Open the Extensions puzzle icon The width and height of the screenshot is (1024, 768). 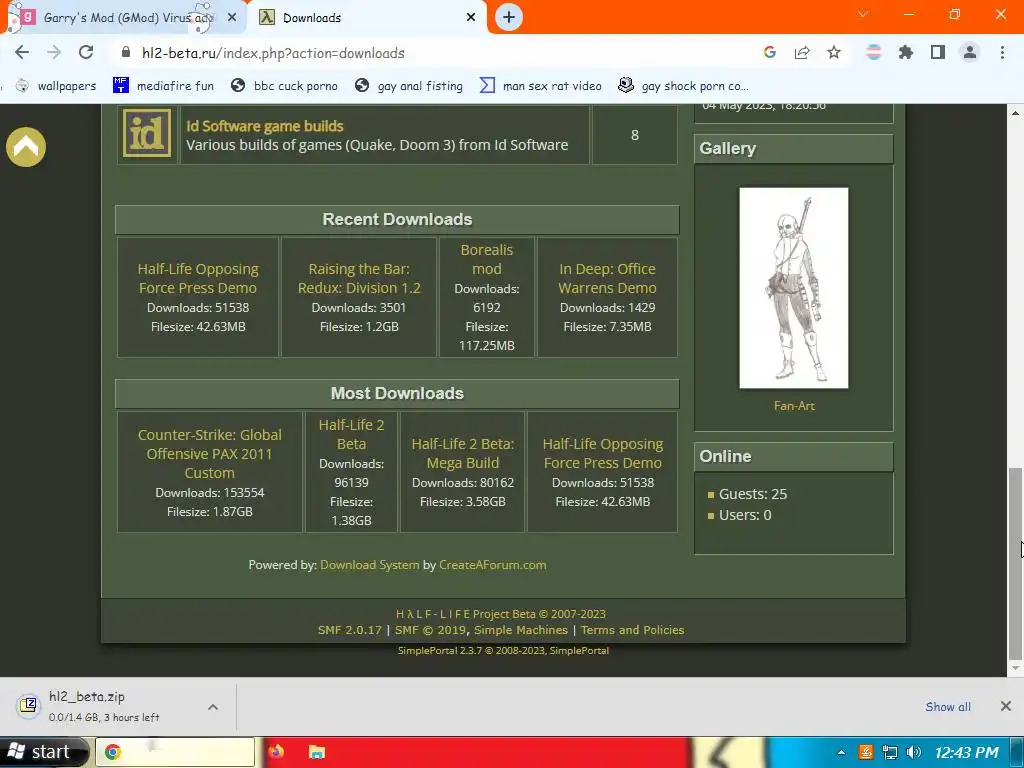pyautogui.click(x=905, y=53)
